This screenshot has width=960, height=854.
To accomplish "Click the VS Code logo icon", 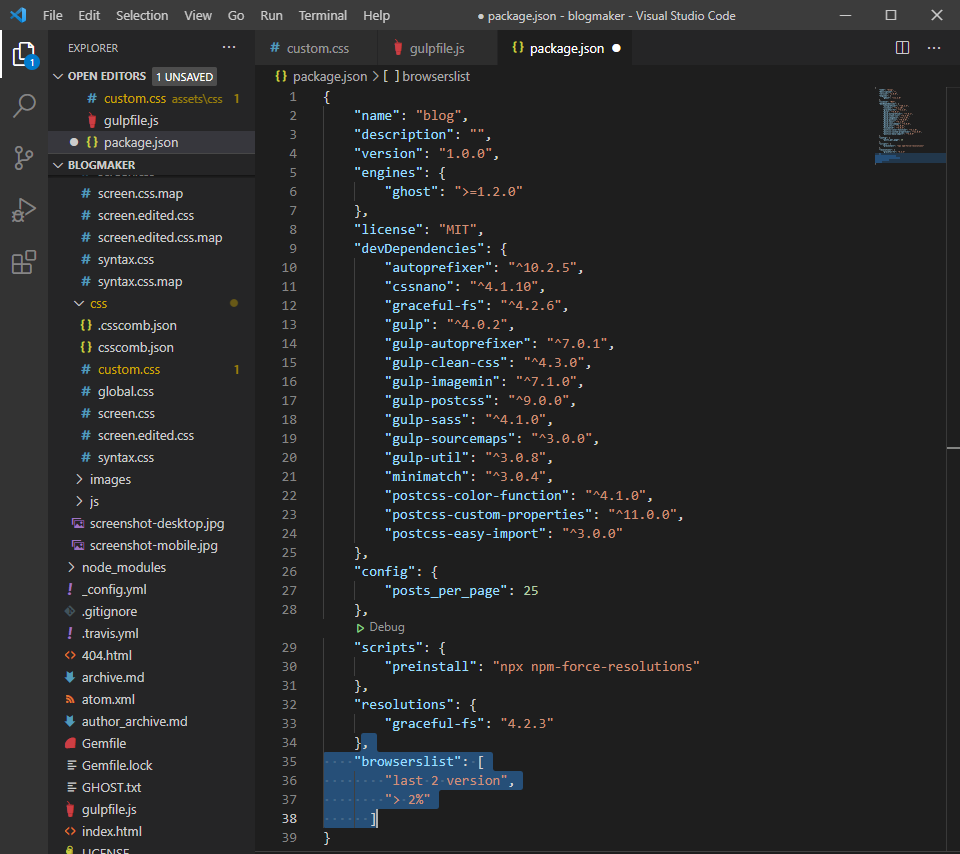I will 18,15.
